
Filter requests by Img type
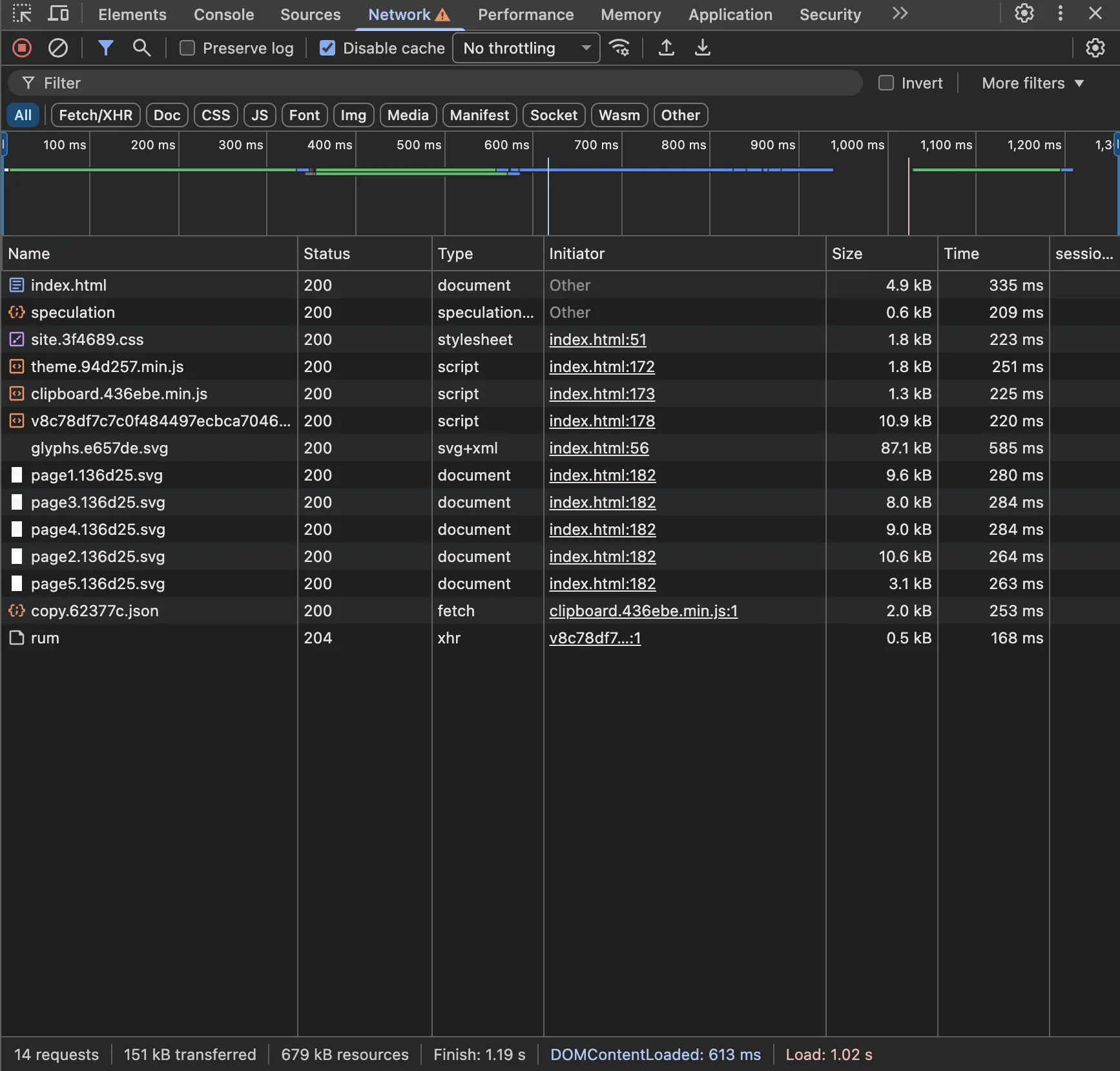coord(353,115)
